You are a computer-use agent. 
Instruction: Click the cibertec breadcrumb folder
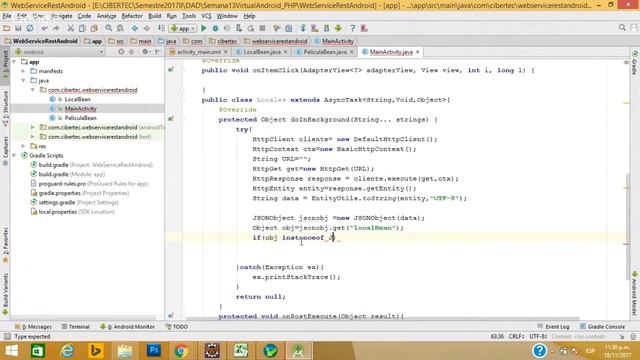pos(223,41)
